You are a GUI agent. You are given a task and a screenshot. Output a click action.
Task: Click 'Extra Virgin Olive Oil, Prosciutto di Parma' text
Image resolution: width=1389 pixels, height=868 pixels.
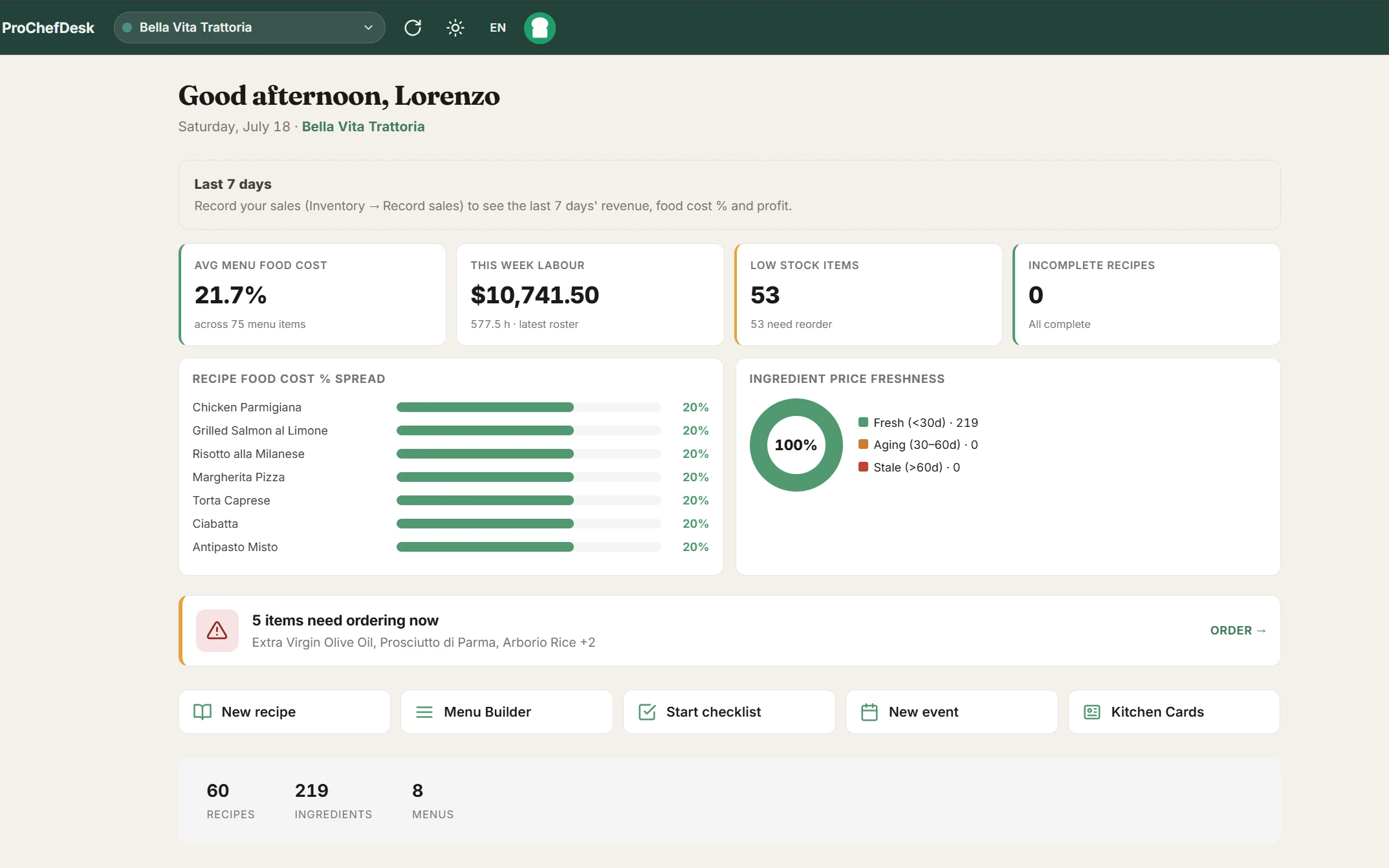(x=375, y=643)
